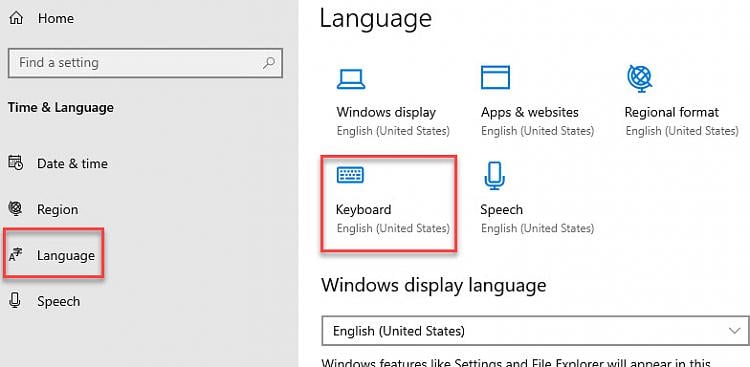Click the search magnifier icon
Image resolution: width=750 pixels, height=367 pixels.
(x=269, y=63)
